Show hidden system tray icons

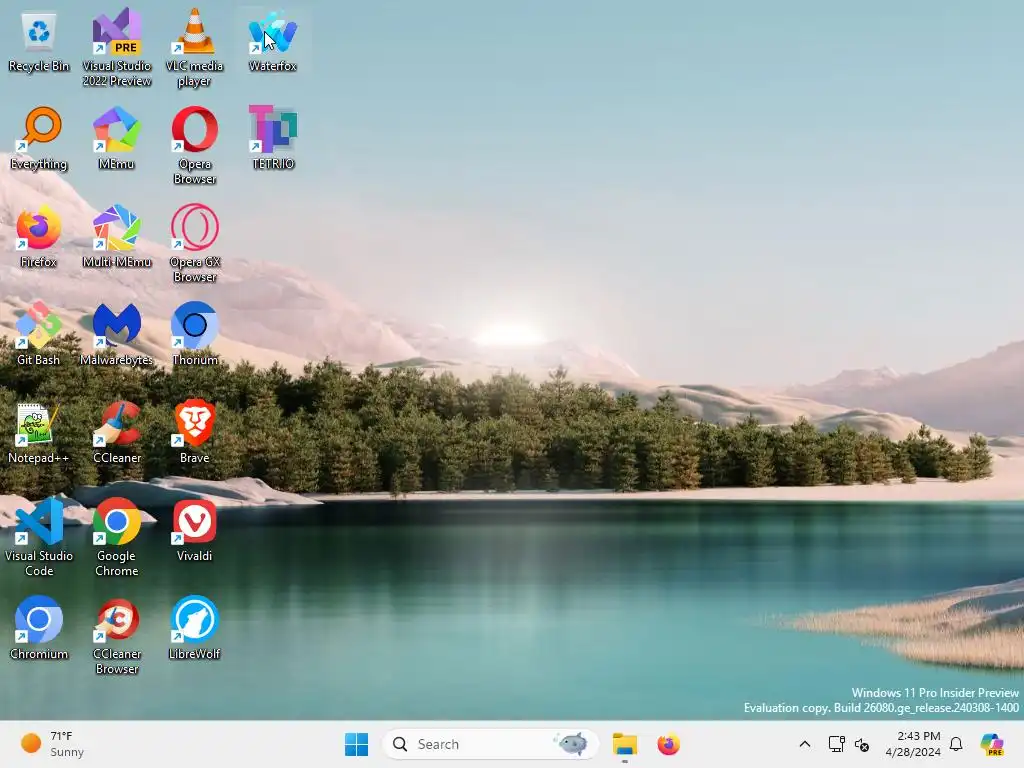coord(805,744)
